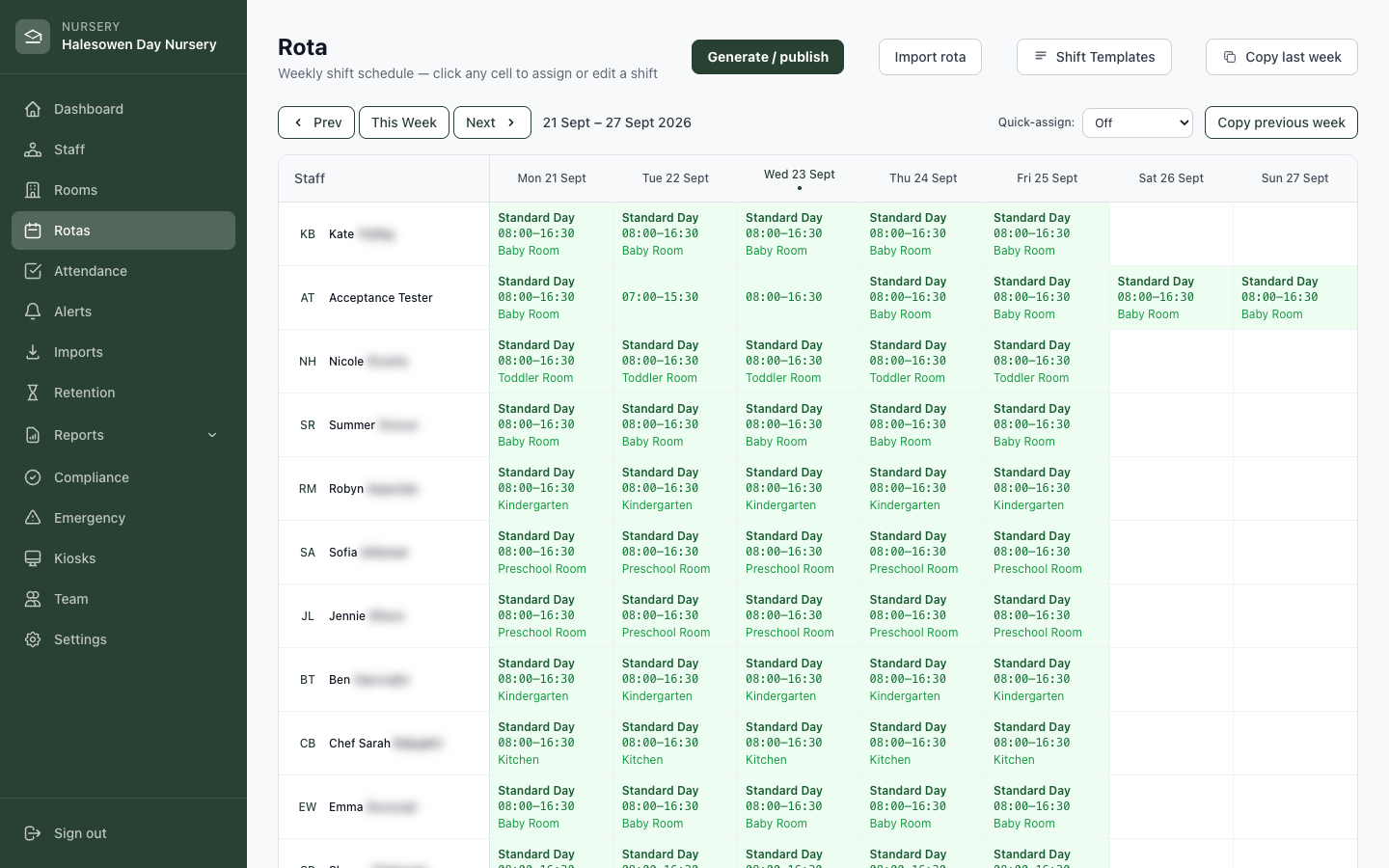
Task: Edit Acceptance Tester's Tuesday 07:00–15:30 shift
Action: click(x=675, y=297)
